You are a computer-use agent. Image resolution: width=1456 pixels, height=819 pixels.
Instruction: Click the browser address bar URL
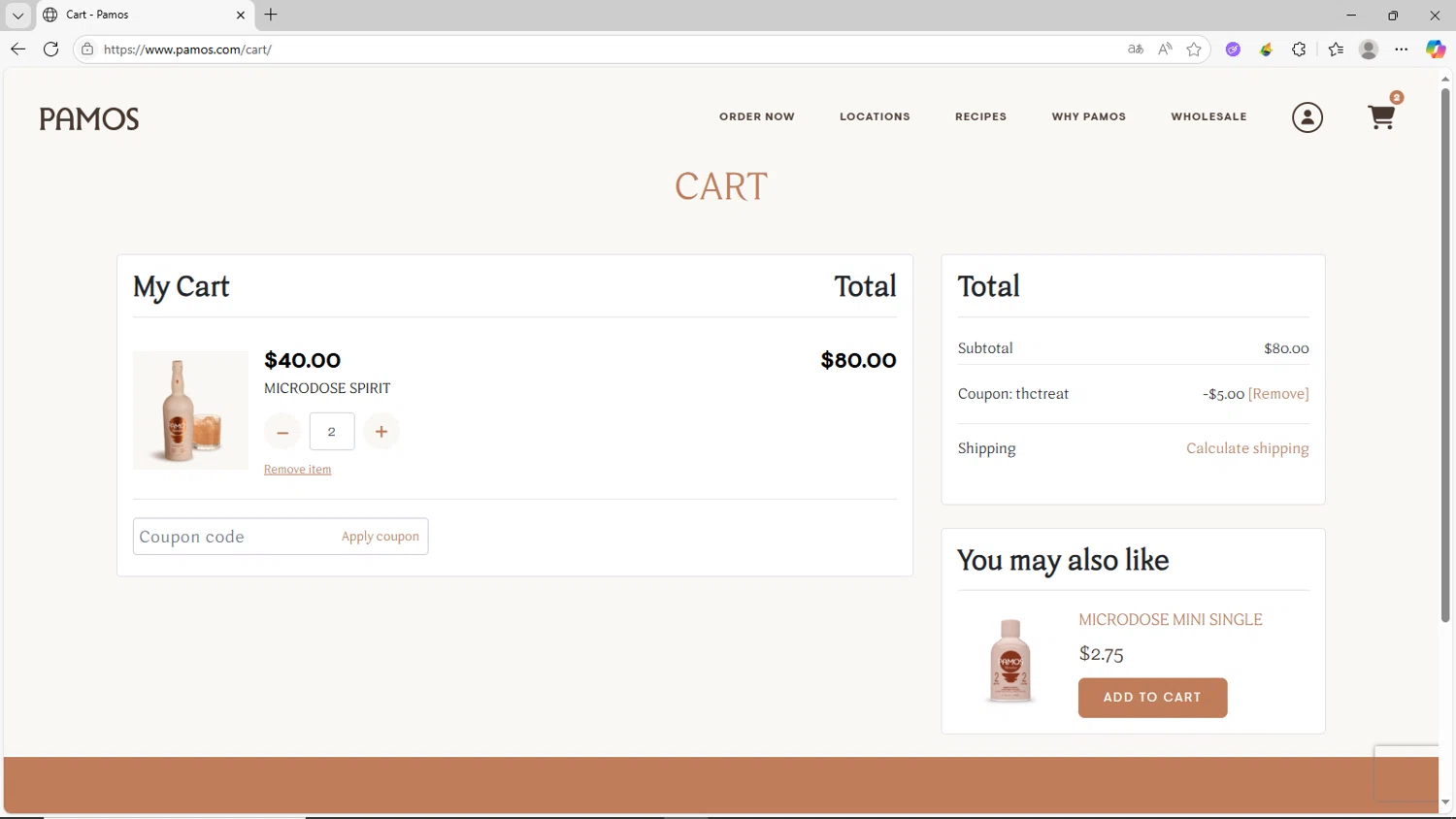[x=187, y=49]
